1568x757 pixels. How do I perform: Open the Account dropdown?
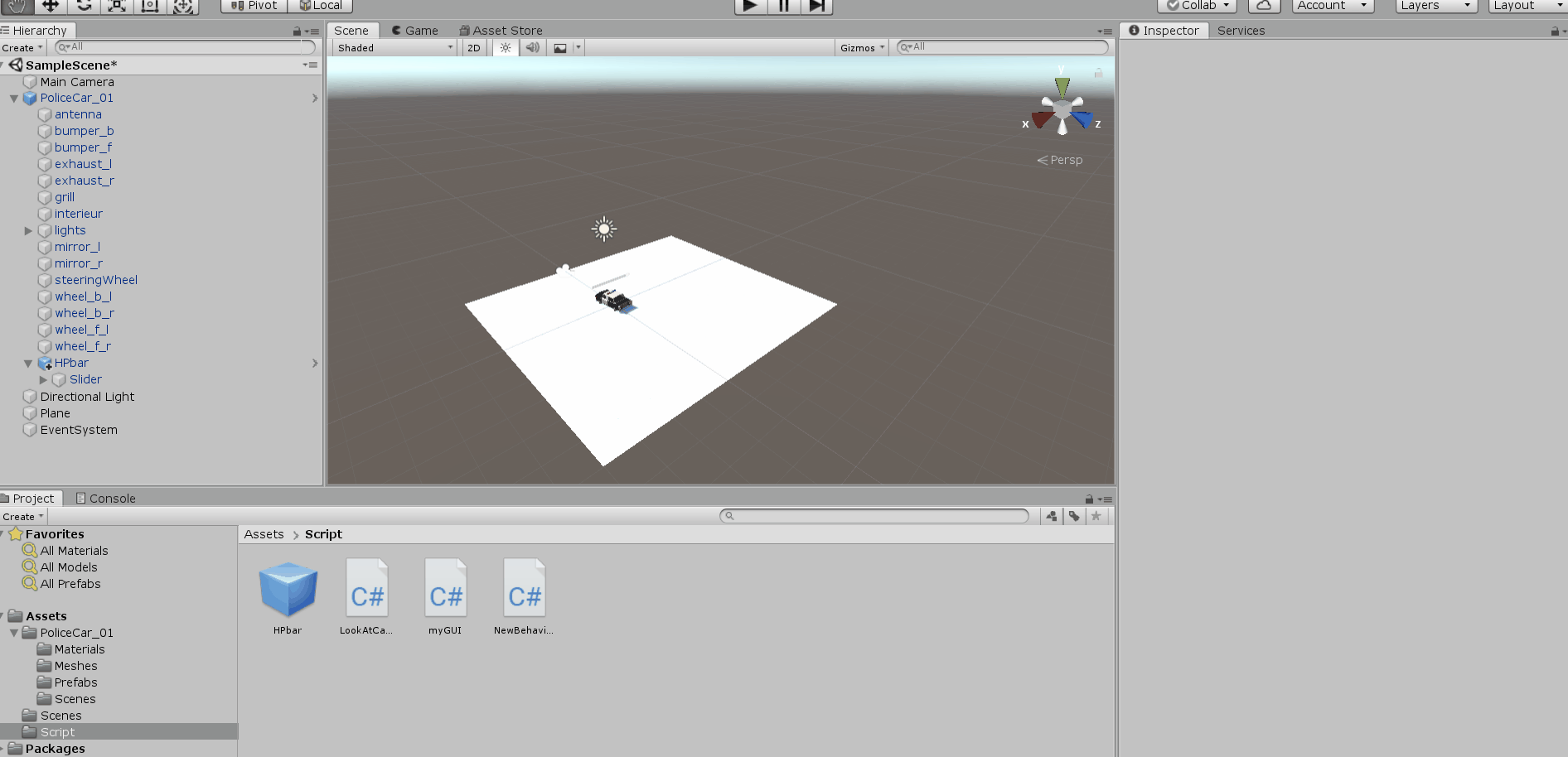[1333, 6]
